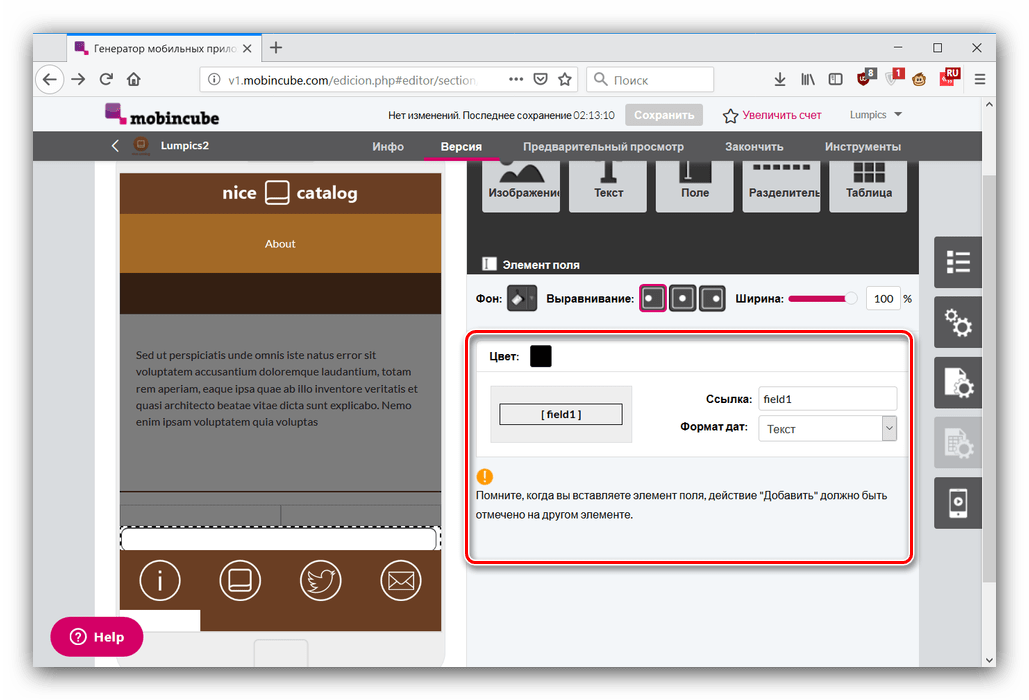Open the Firefox hamburger menu

coord(980,79)
